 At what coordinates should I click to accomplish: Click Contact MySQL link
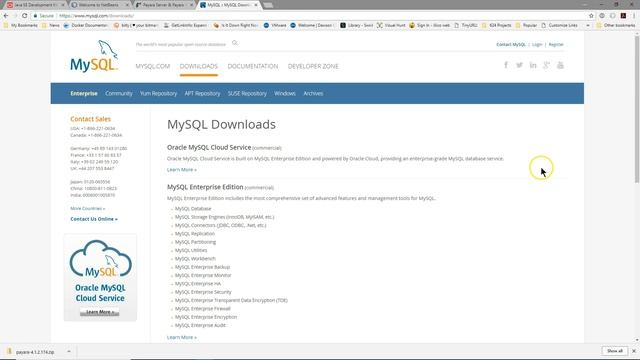click(511, 44)
